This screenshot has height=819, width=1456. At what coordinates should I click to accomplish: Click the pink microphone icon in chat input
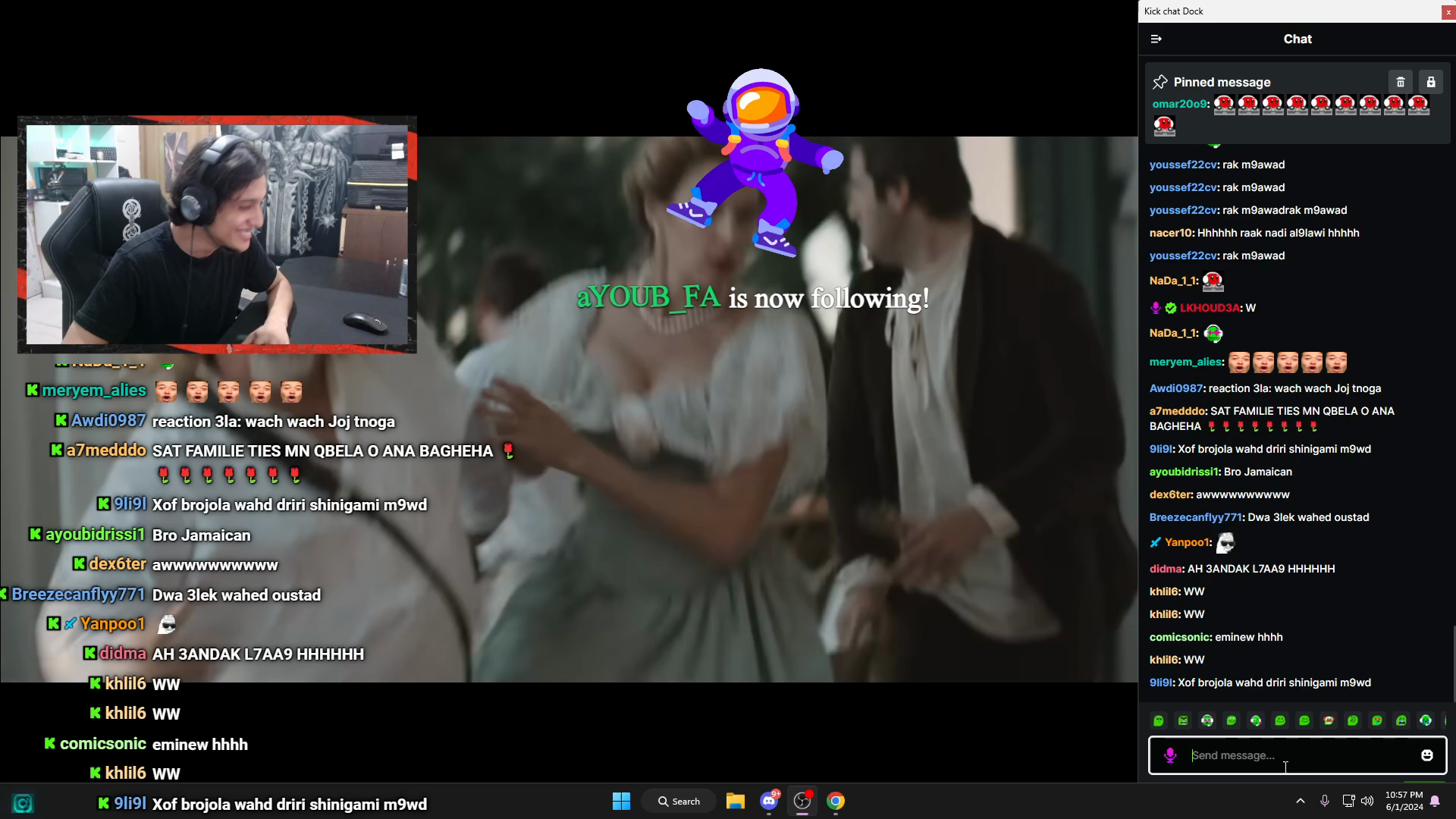[1170, 755]
